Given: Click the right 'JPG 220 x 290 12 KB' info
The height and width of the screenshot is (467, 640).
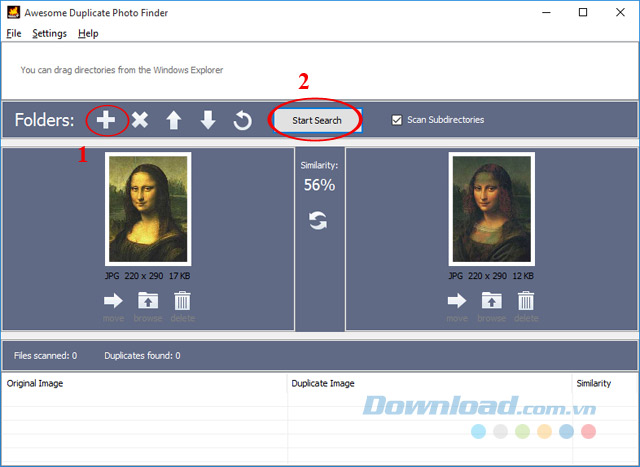Looking at the screenshot, I should click(x=491, y=276).
